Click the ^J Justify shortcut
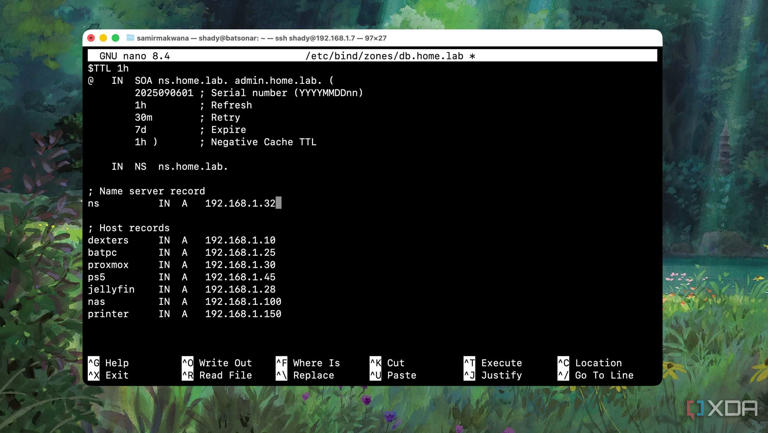The image size is (768, 433). point(493,375)
